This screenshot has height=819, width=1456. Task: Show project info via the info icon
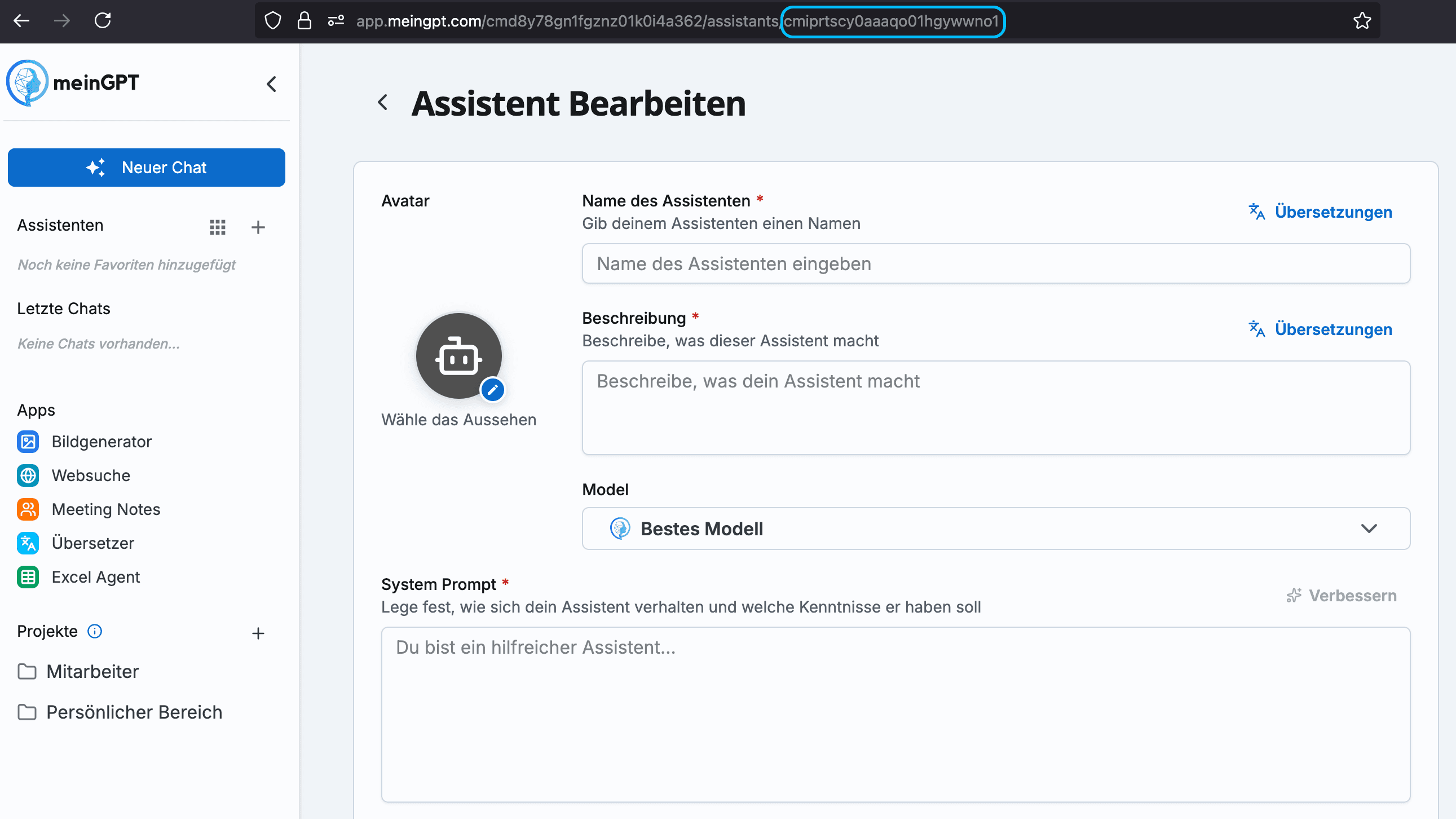point(94,631)
